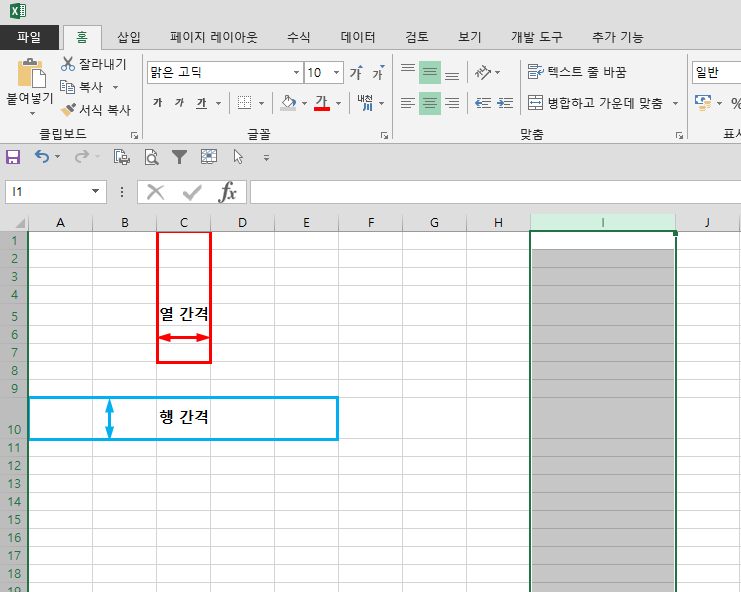Switch to 수식 (Formulas) tab
Viewport: 741px width, 592px height.
299,37
